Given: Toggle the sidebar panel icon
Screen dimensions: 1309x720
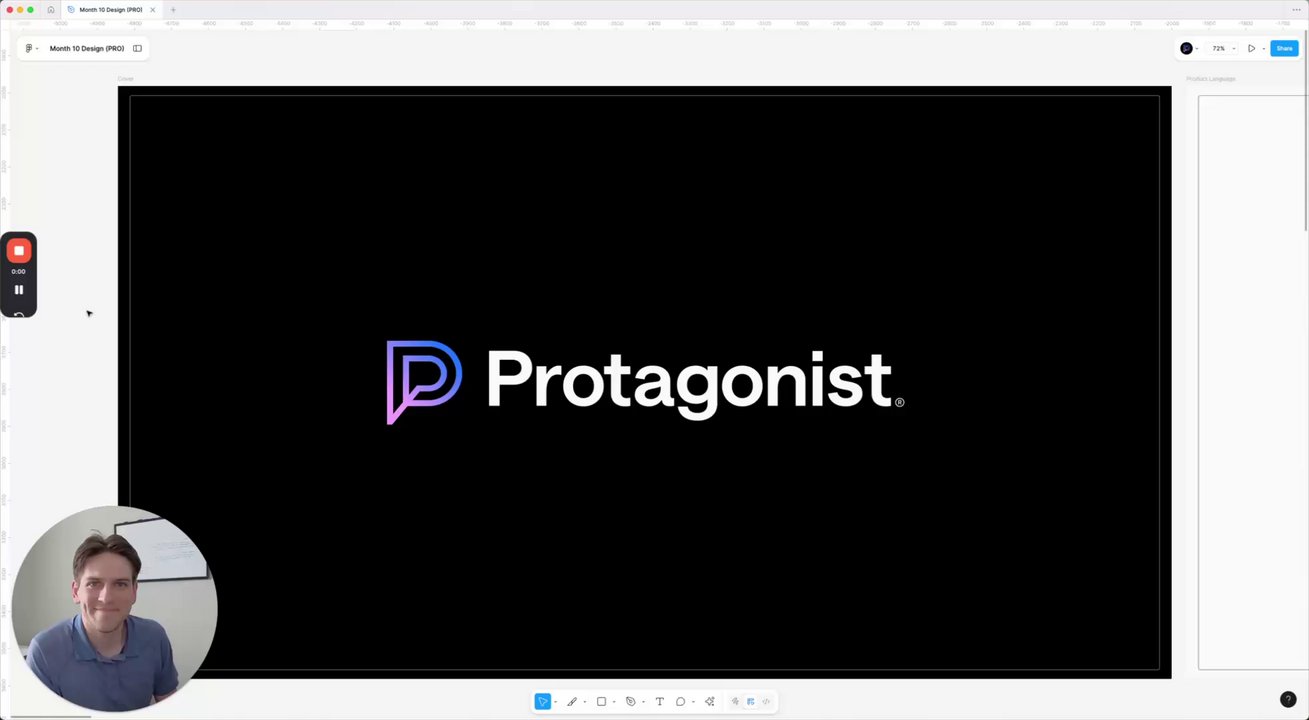Looking at the screenshot, I should tap(137, 48).
